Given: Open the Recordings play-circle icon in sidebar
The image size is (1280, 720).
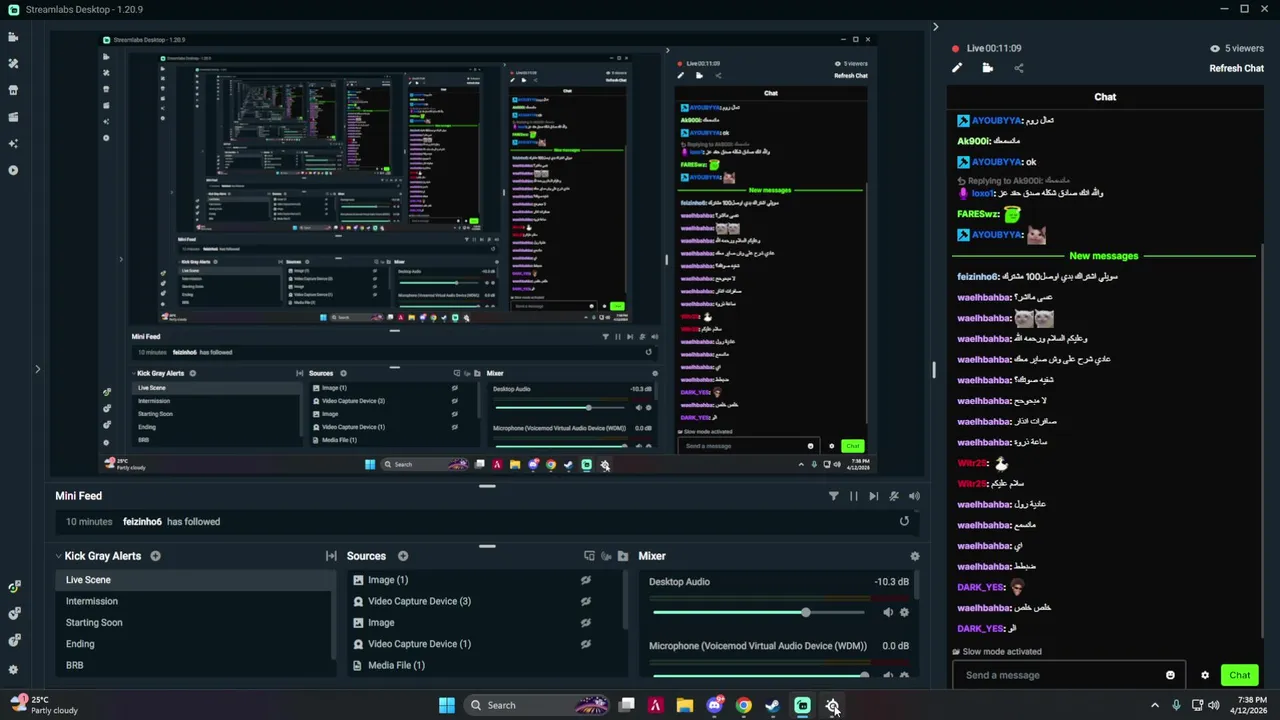Looking at the screenshot, I should coord(13,170).
